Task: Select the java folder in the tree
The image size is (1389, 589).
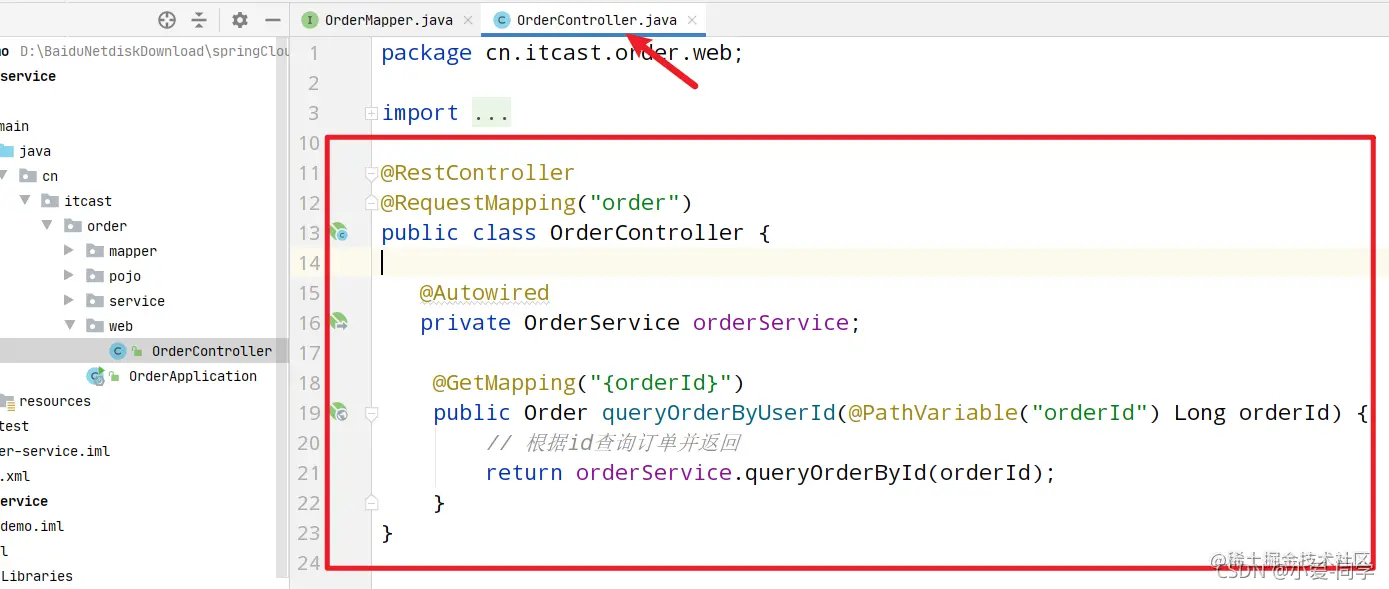Action: (x=35, y=151)
